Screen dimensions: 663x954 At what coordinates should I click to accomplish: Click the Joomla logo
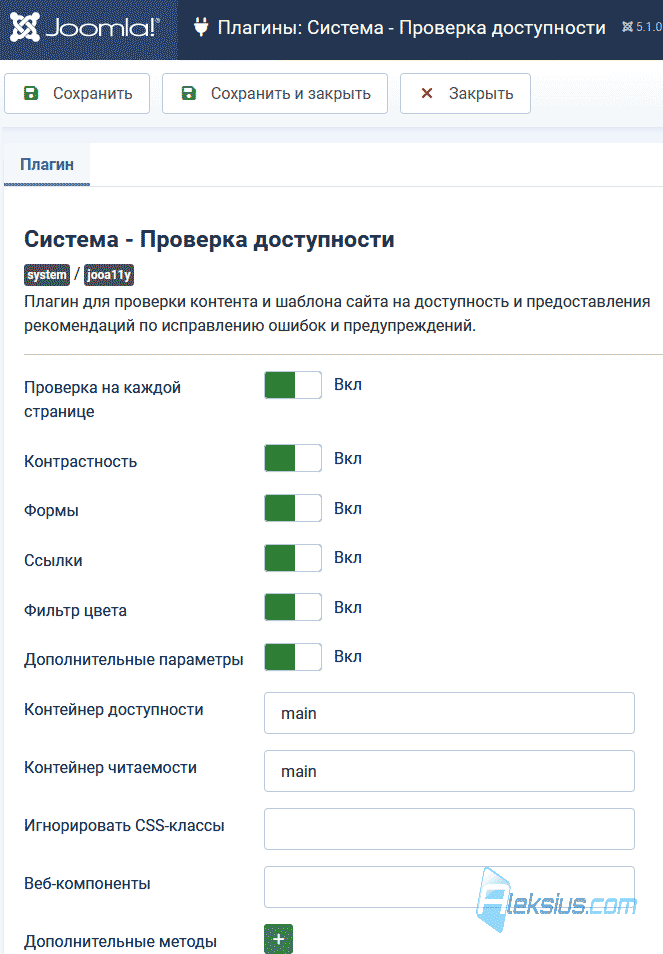(x=85, y=27)
